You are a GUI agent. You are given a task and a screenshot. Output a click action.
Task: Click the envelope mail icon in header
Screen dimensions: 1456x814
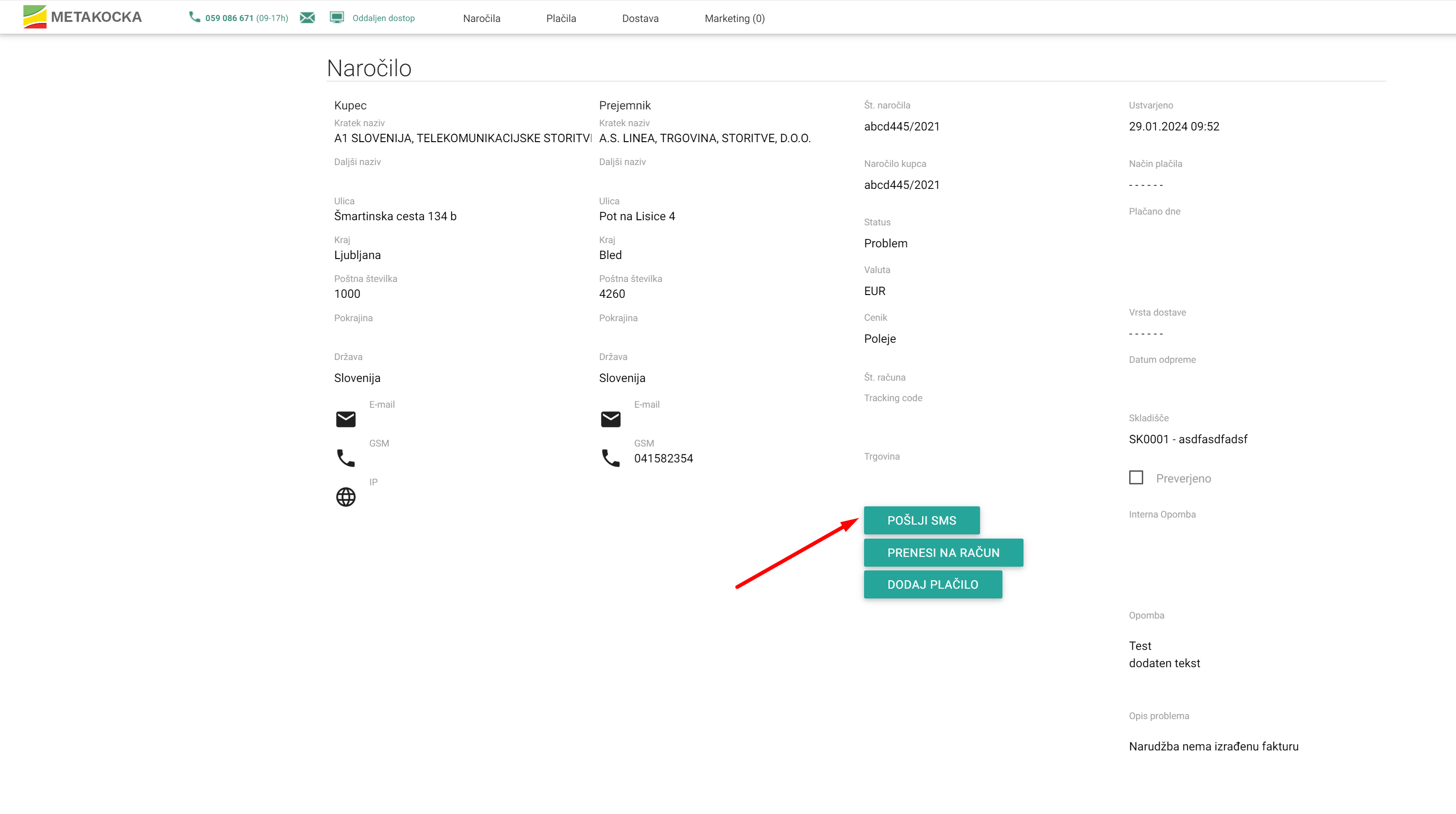click(307, 17)
